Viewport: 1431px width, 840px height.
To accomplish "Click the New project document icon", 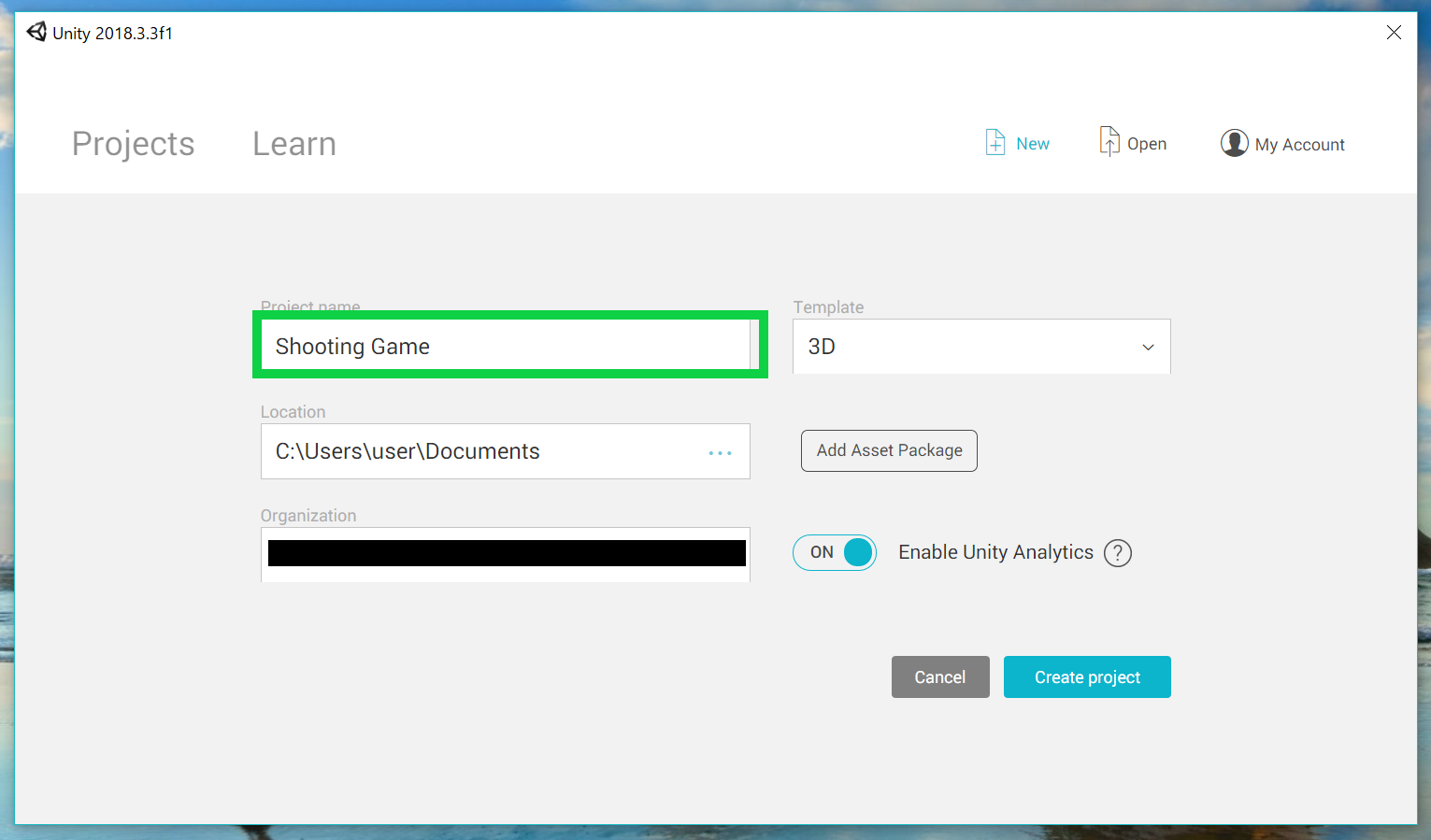I will (995, 143).
